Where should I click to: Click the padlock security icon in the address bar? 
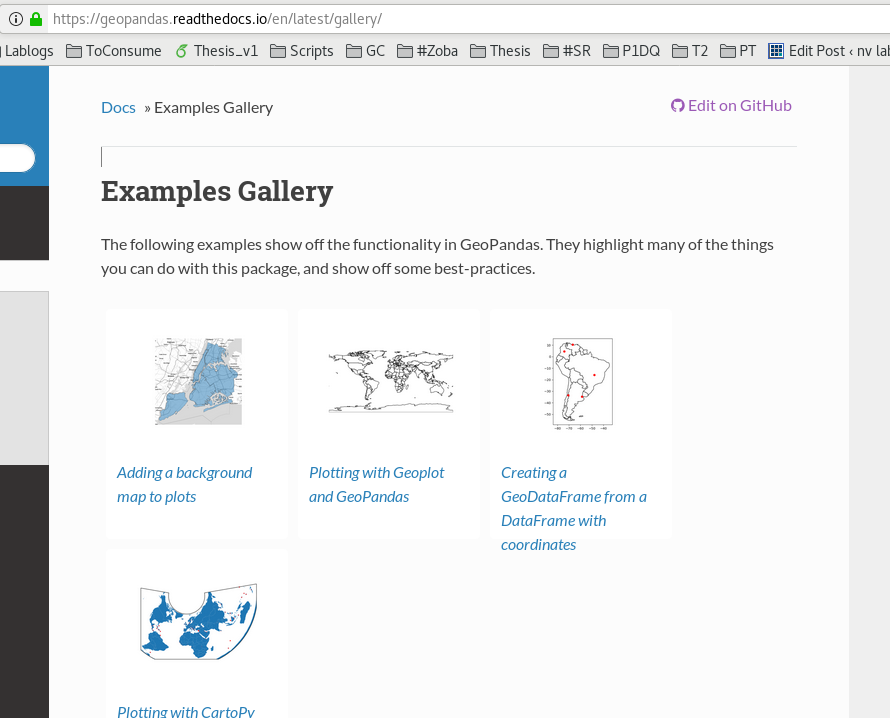pyautogui.click(x=34, y=17)
